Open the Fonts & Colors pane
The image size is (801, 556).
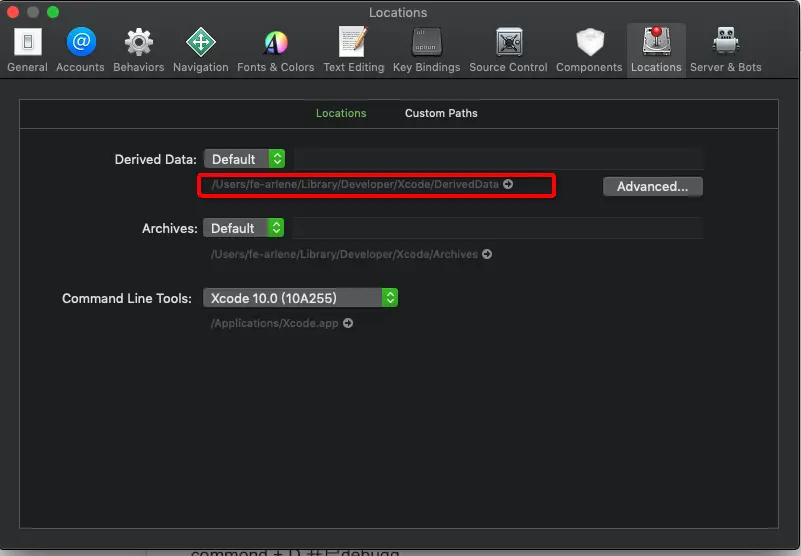(x=275, y=50)
